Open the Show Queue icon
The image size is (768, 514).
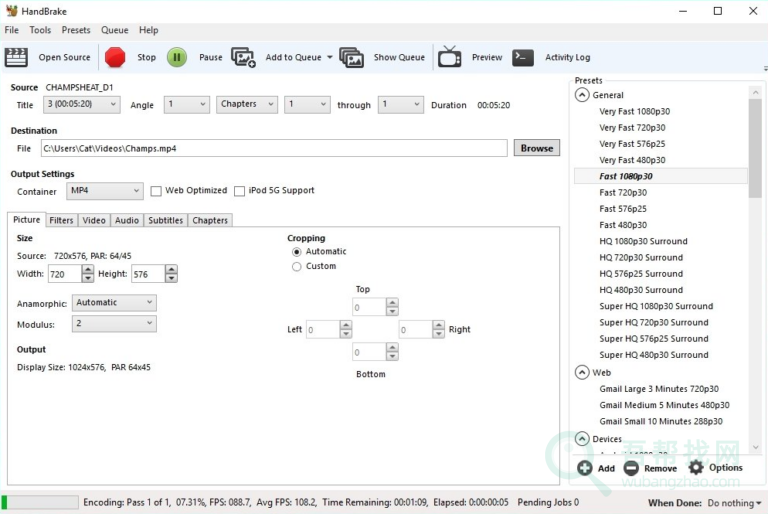[x=351, y=57]
